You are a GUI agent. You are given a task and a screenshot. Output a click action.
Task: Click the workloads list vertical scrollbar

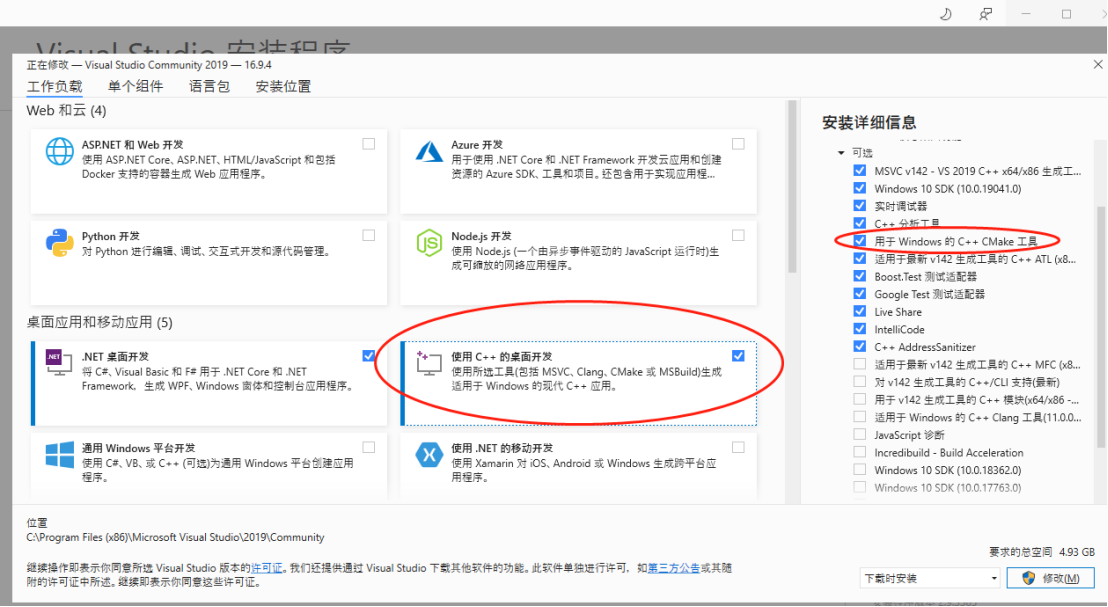[792, 187]
